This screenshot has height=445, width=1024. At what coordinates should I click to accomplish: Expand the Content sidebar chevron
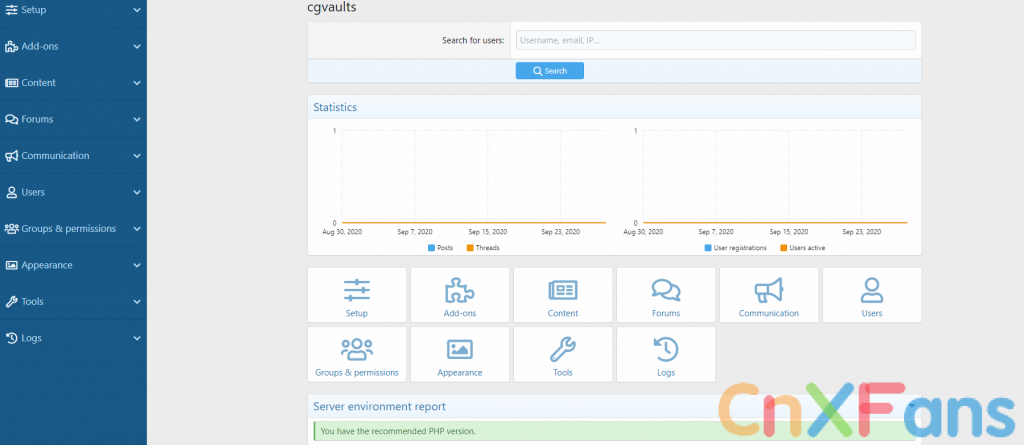[x=136, y=83]
